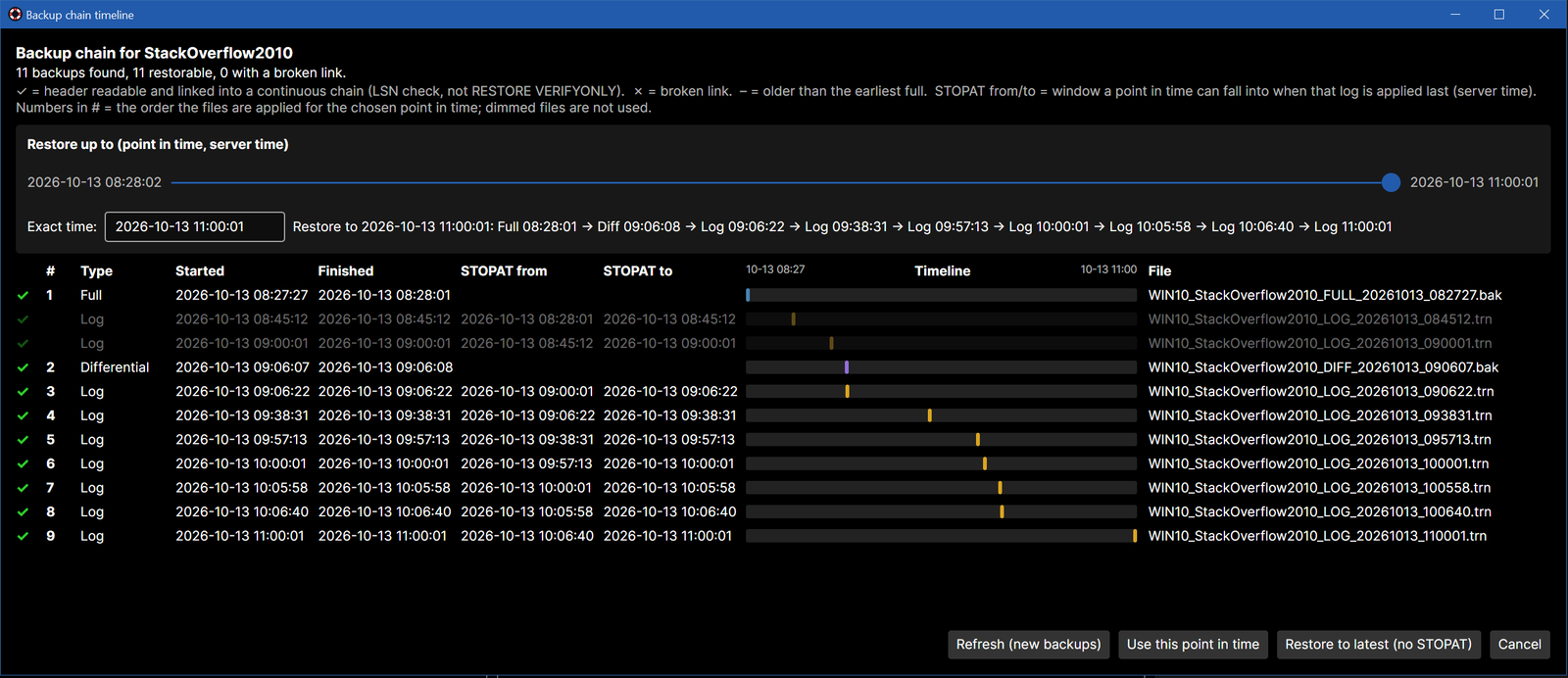Screen dimensions: 1568x678
Task: Click the 10-13 11:00 timeline end label
Action: click(1108, 269)
